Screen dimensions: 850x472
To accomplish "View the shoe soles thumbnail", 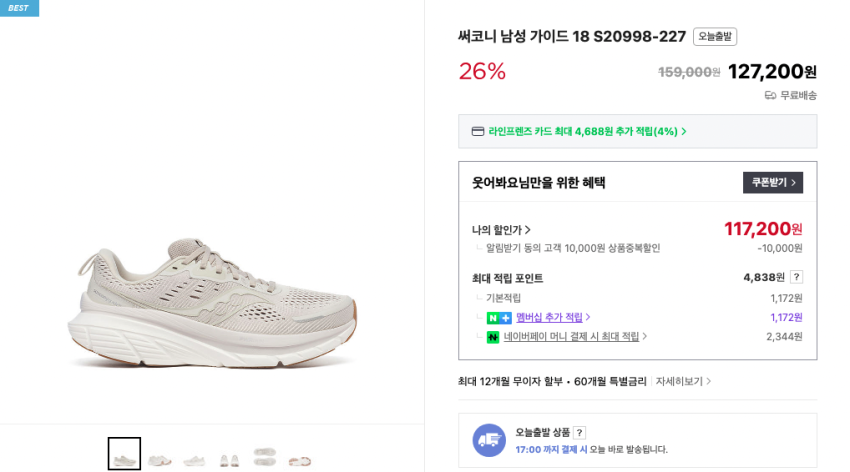I will (265, 455).
